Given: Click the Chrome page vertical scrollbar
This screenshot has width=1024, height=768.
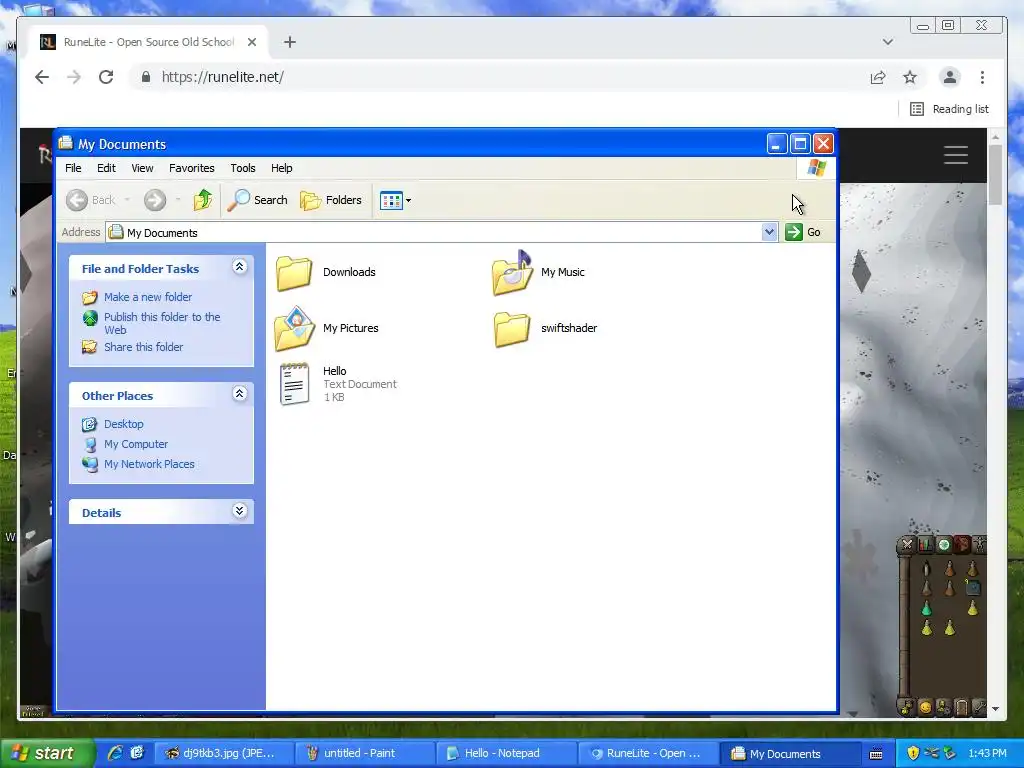Looking at the screenshot, I should point(995,175).
